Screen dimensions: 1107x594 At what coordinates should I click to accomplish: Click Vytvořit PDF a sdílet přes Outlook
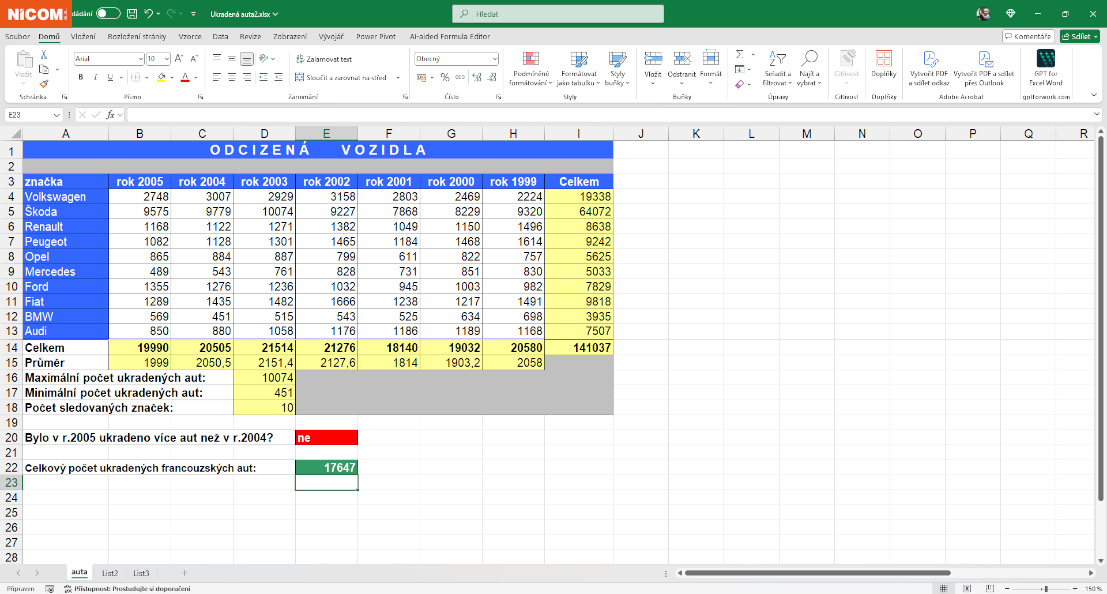[983, 69]
